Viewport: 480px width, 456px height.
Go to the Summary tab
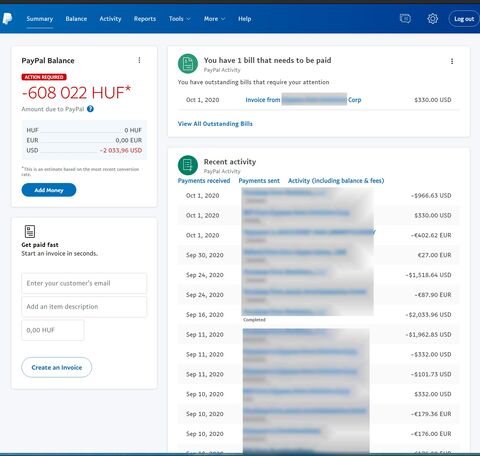coord(40,19)
